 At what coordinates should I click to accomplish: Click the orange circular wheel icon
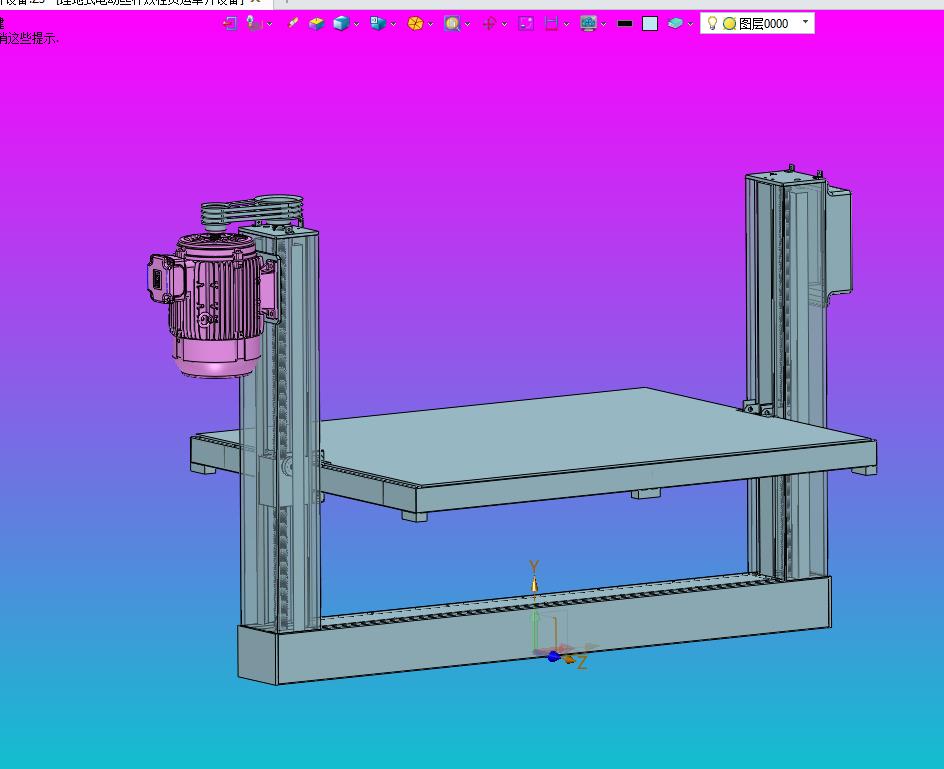(415, 23)
